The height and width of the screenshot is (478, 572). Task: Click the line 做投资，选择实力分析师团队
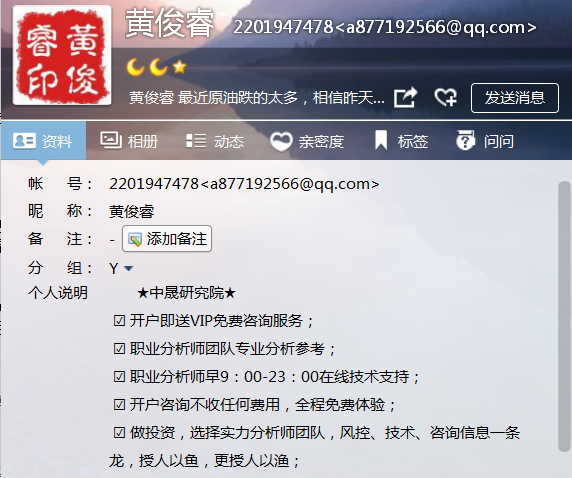coord(316,433)
